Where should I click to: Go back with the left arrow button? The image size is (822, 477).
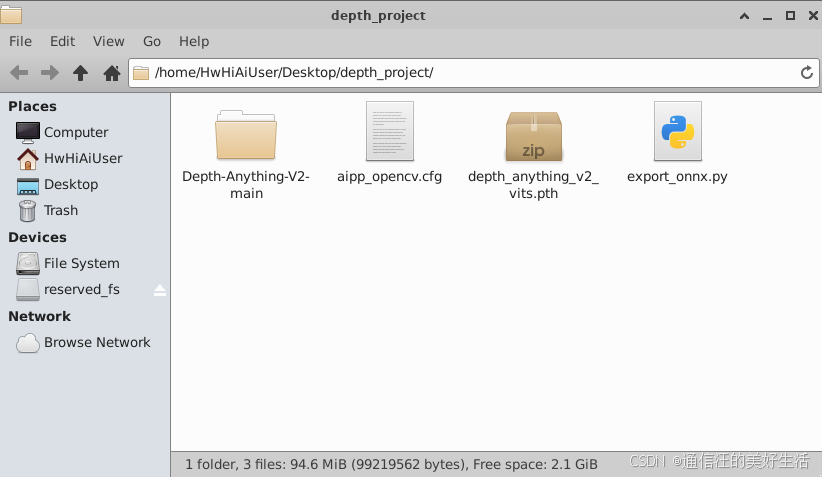19,73
